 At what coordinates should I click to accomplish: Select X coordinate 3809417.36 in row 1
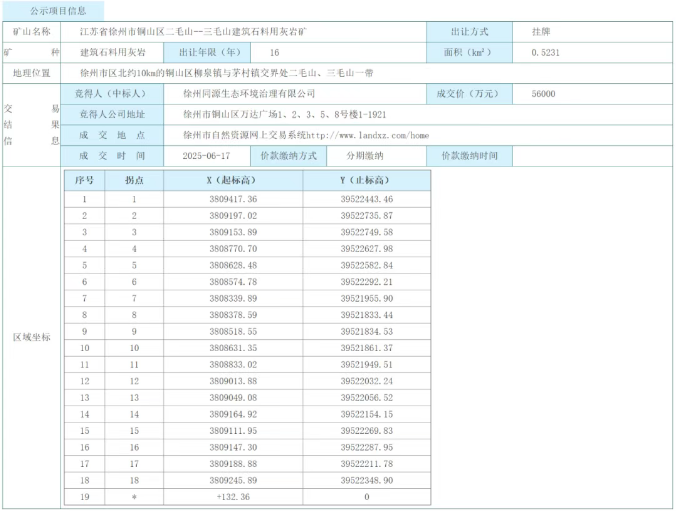pos(233,200)
